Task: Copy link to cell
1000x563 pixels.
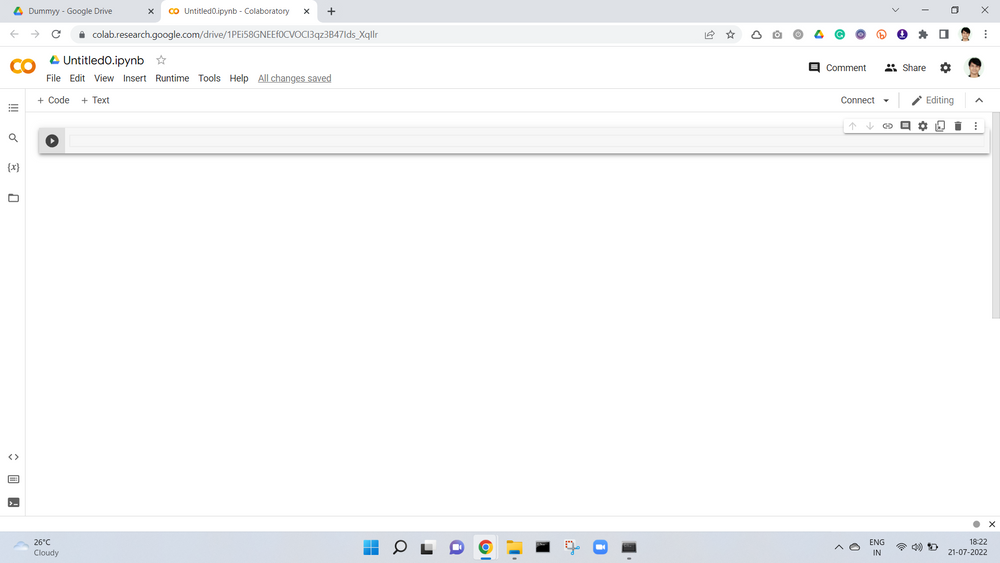Action: pyautogui.click(x=888, y=126)
